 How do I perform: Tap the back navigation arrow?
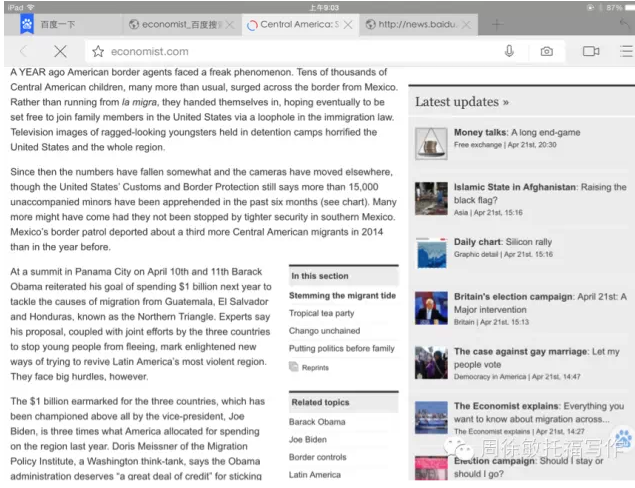point(23,51)
